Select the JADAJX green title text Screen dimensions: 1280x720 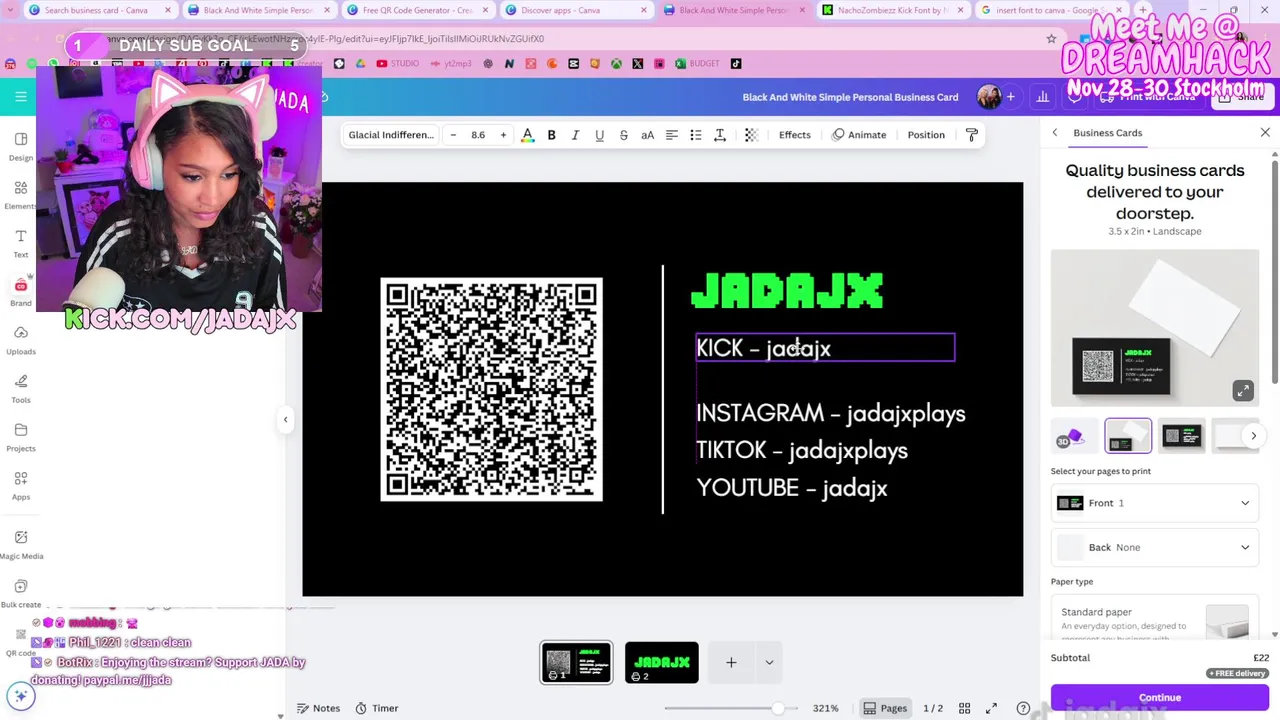(787, 291)
